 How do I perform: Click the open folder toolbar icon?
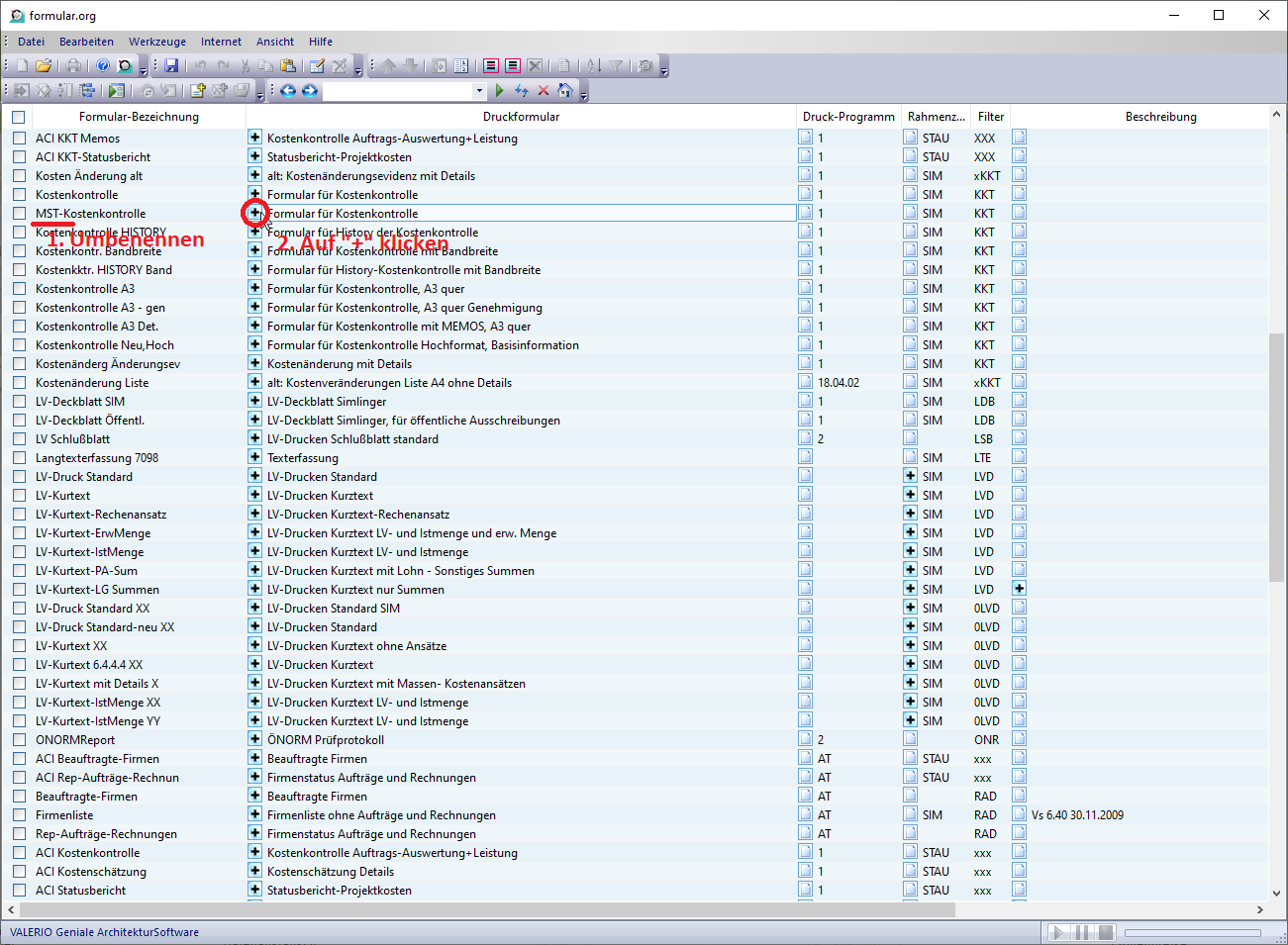tap(44, 66)
